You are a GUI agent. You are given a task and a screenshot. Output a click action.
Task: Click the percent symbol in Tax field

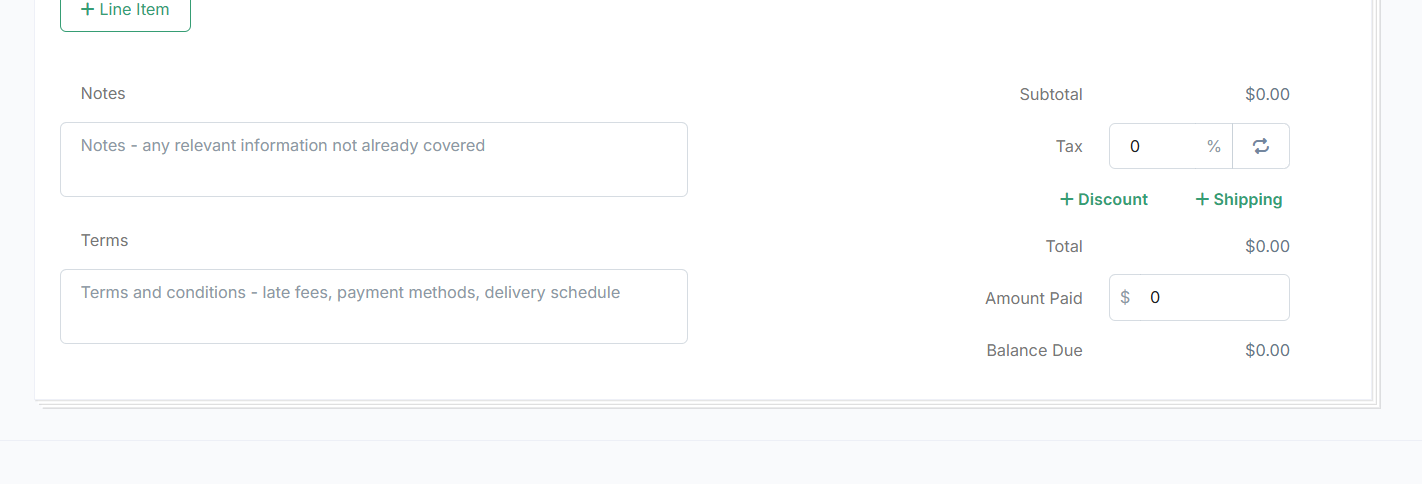(1214, 146)
